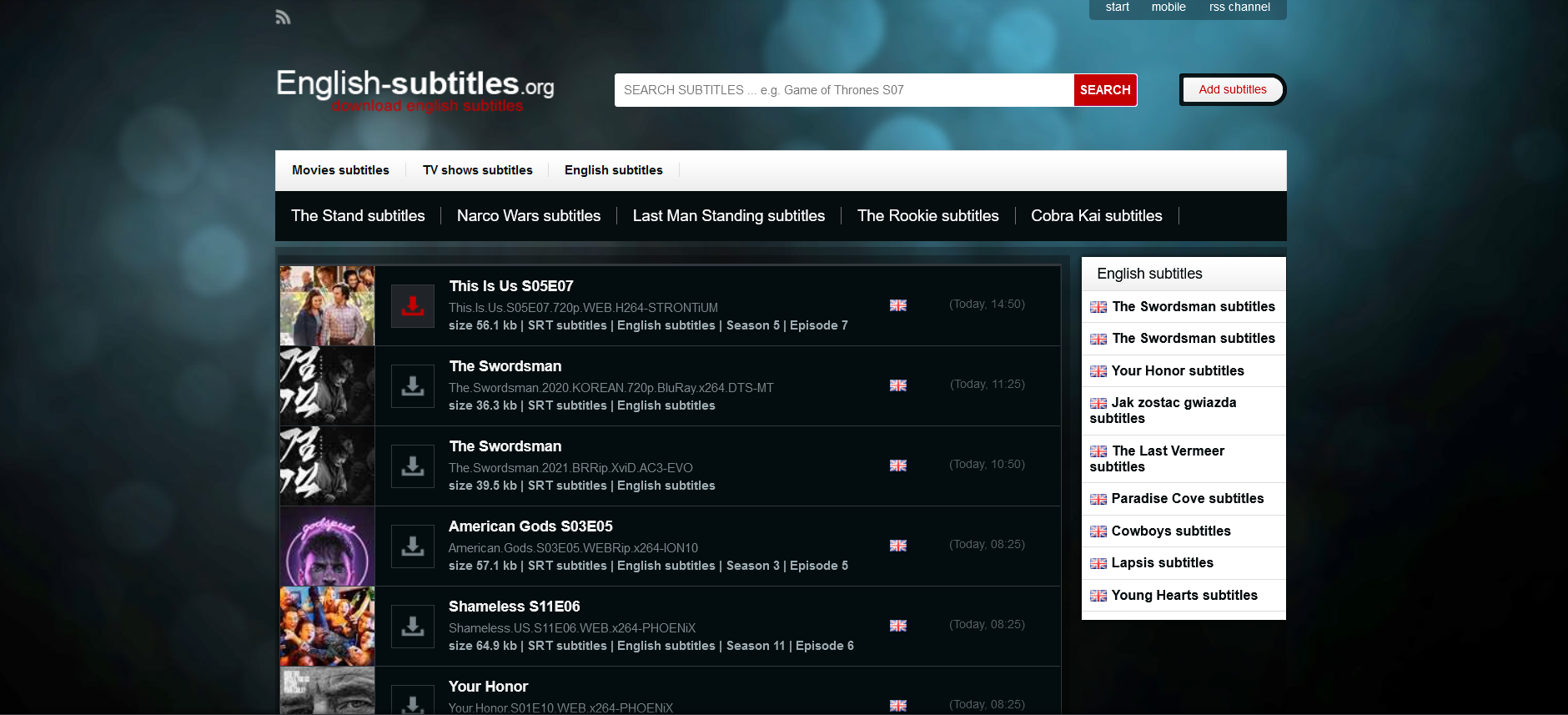Image resolution: width=1568 pixels, height=715 pixels.
Task: Focus the search subtitles input field
Action: tap(844, 90)
